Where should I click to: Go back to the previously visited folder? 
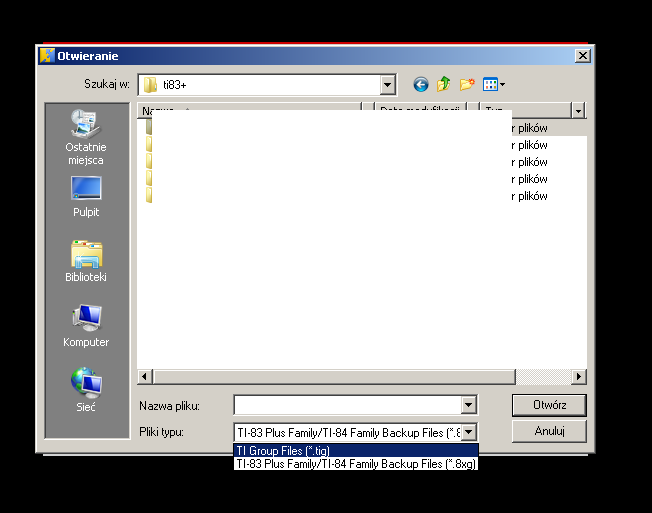(421, 85)
